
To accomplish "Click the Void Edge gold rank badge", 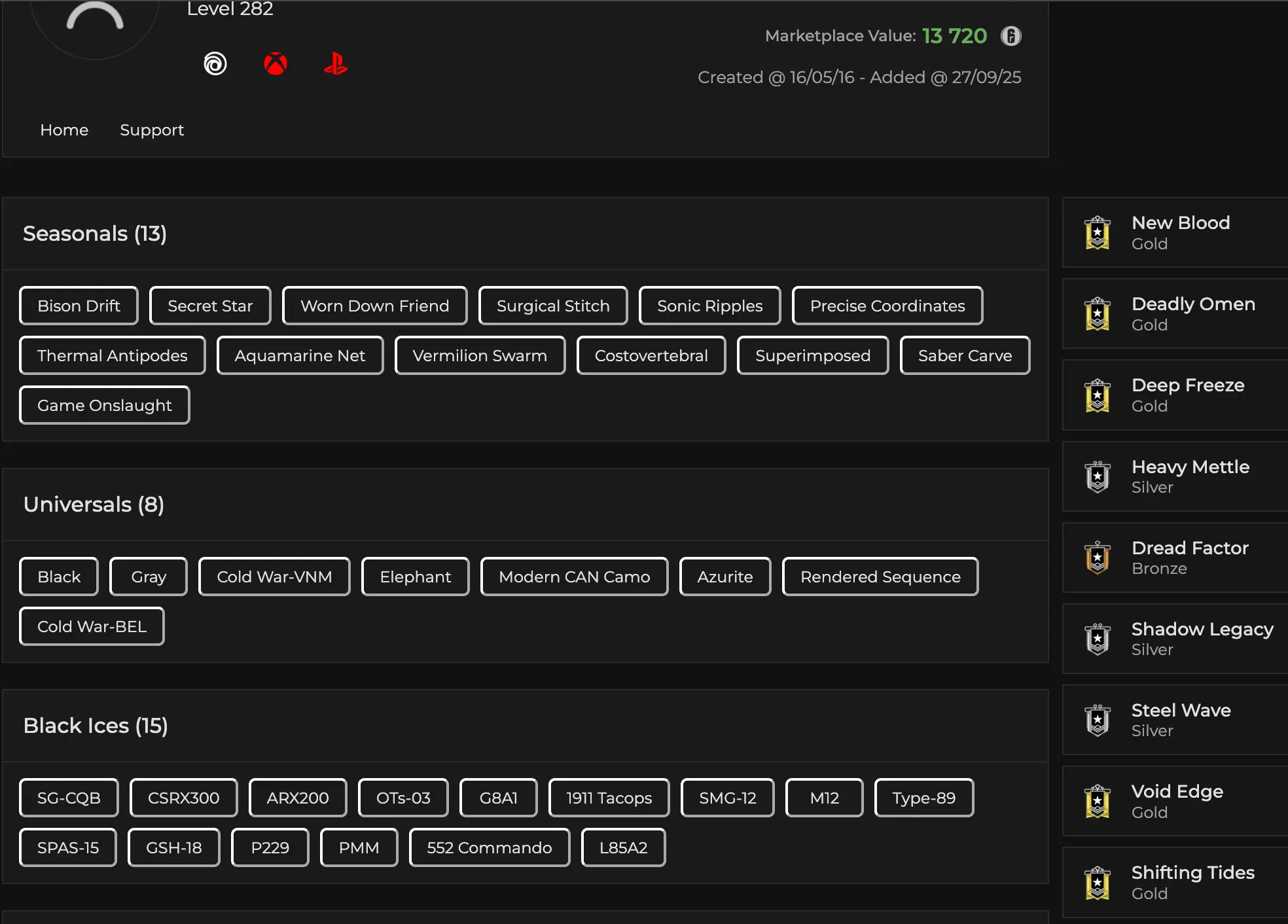I will point(1098,802).
